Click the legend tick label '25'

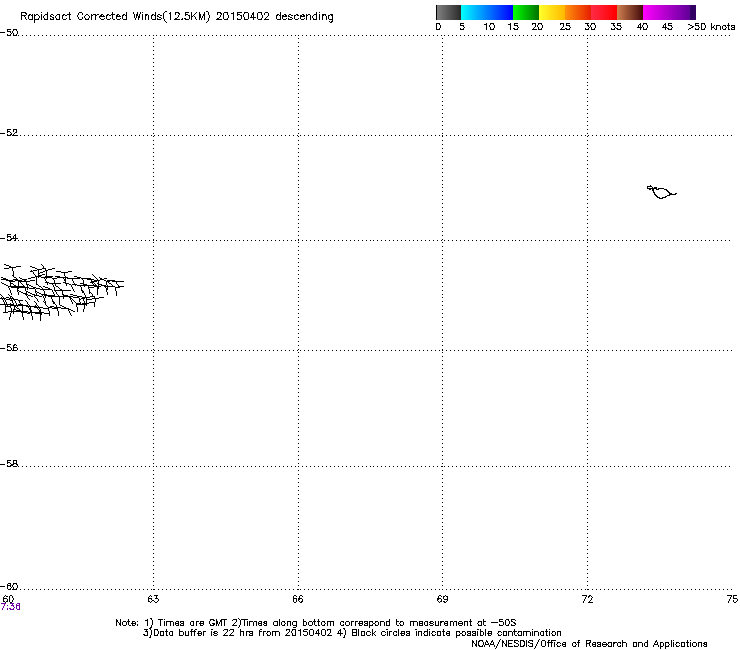(565, 27)
